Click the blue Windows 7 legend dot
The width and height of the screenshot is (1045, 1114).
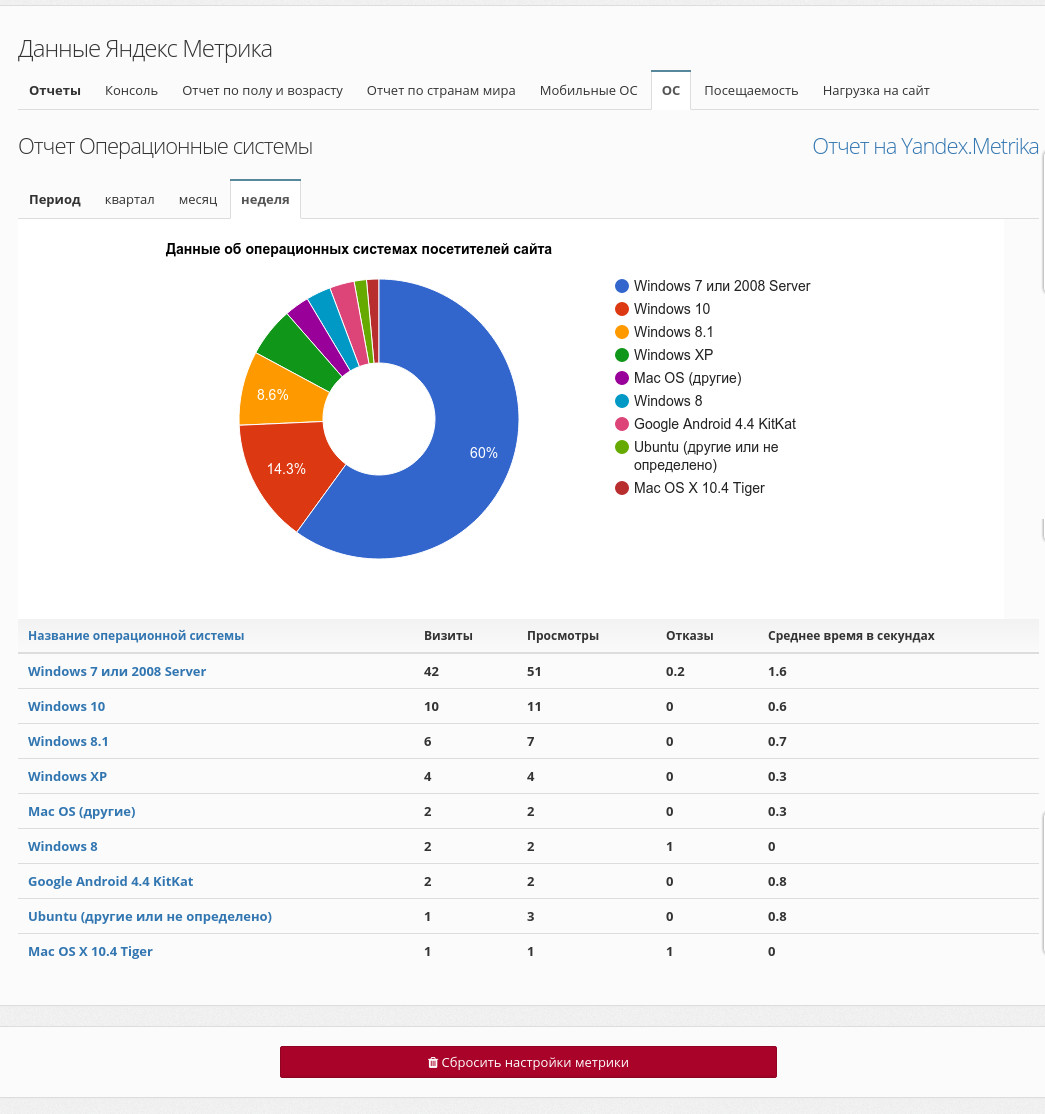[622, 286]
